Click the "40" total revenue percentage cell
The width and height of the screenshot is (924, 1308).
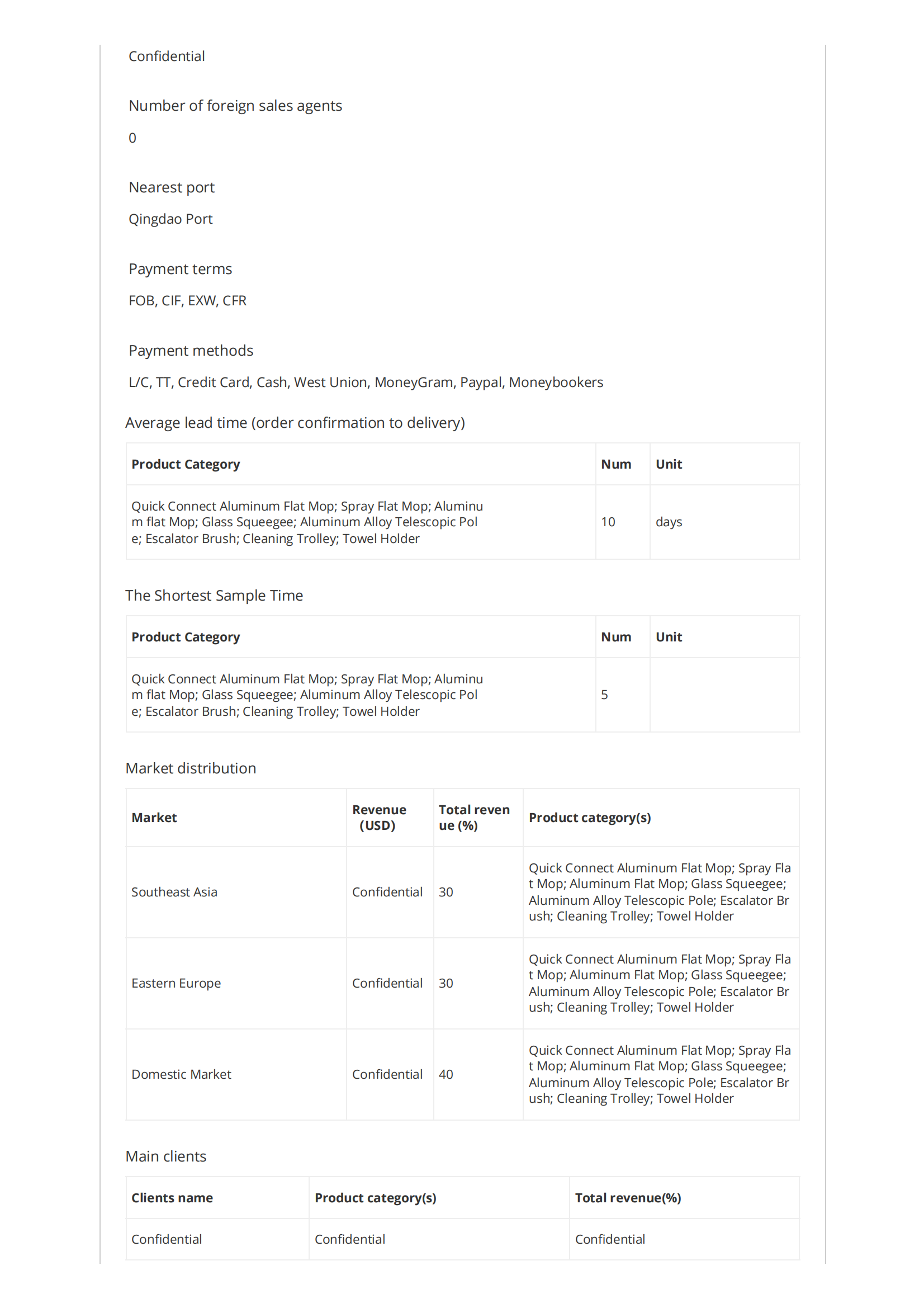[x=446, y=1074]
